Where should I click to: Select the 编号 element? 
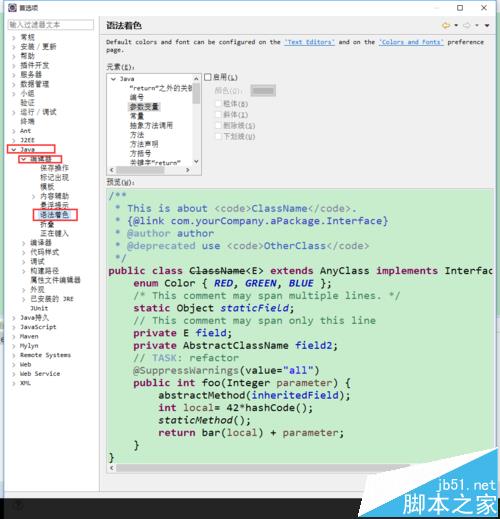[137, 97]
